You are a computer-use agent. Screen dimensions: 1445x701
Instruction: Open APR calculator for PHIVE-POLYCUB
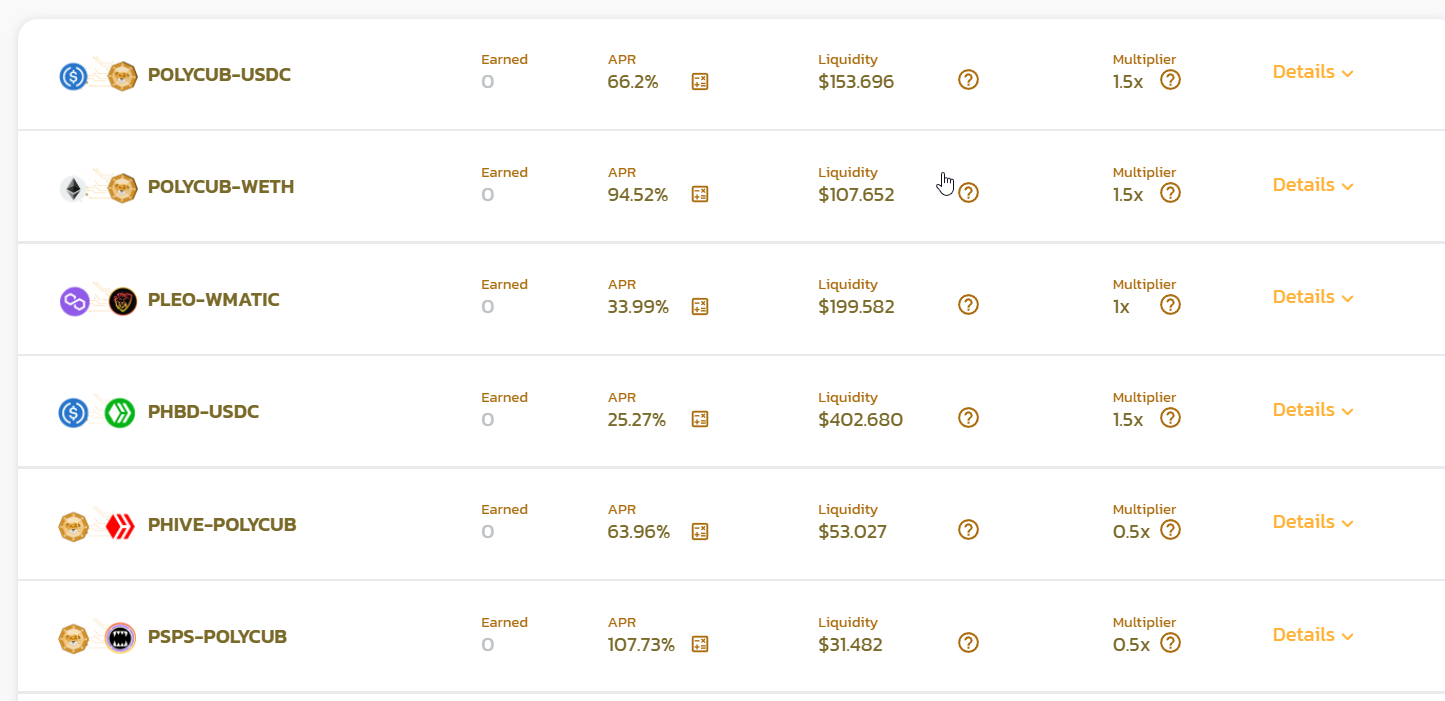700,532
